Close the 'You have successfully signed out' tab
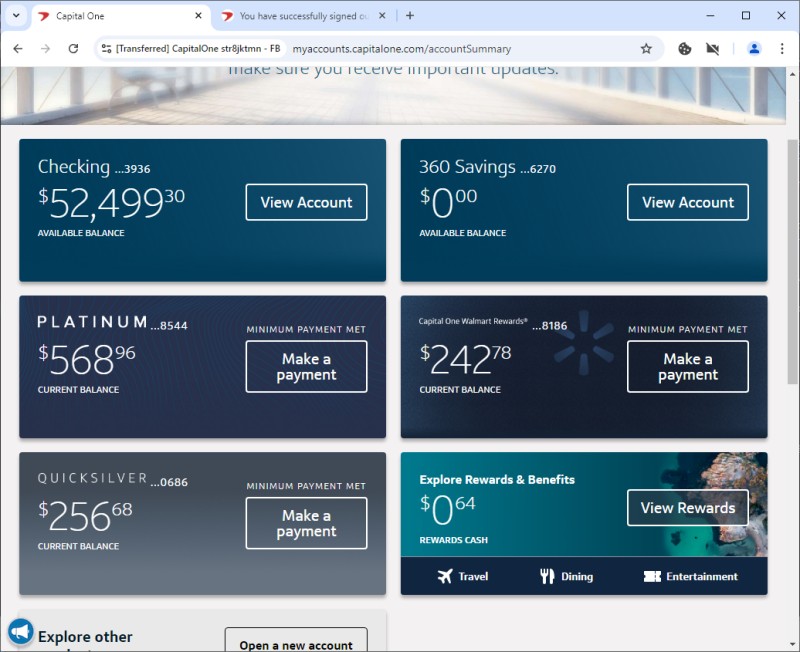 [x=382, y=16]
